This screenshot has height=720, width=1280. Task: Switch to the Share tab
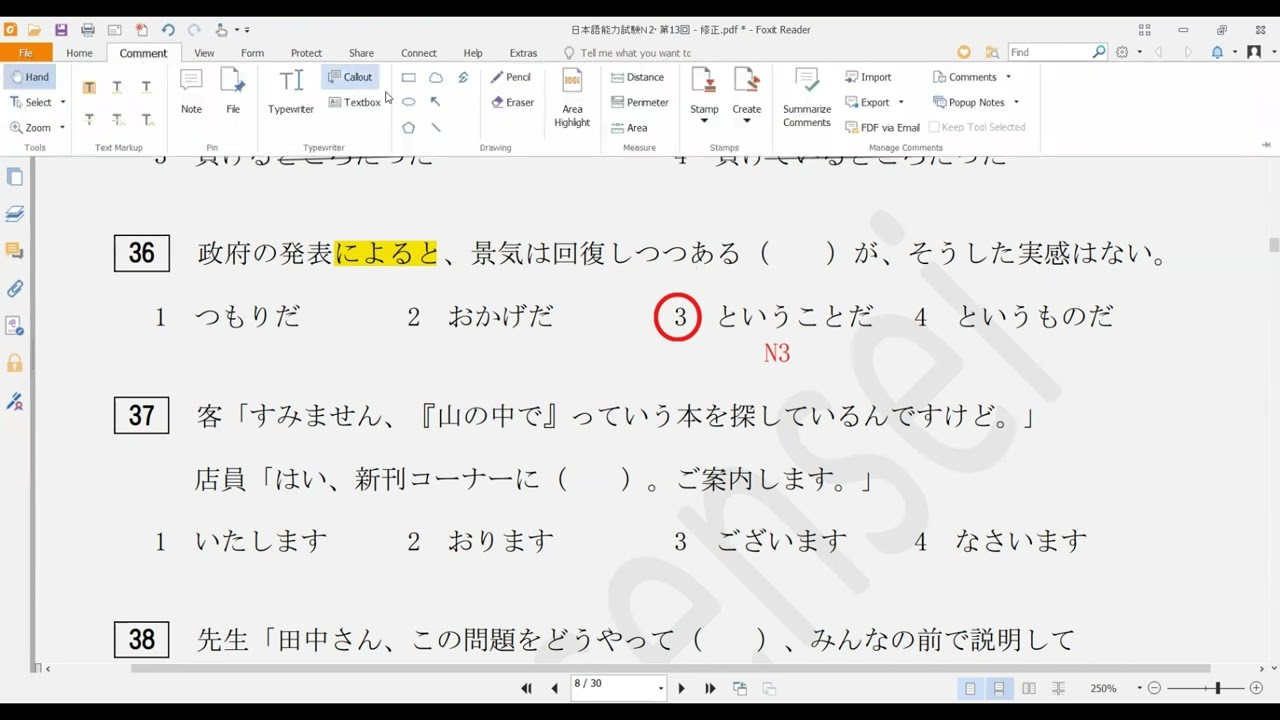(x=361, y=53)
